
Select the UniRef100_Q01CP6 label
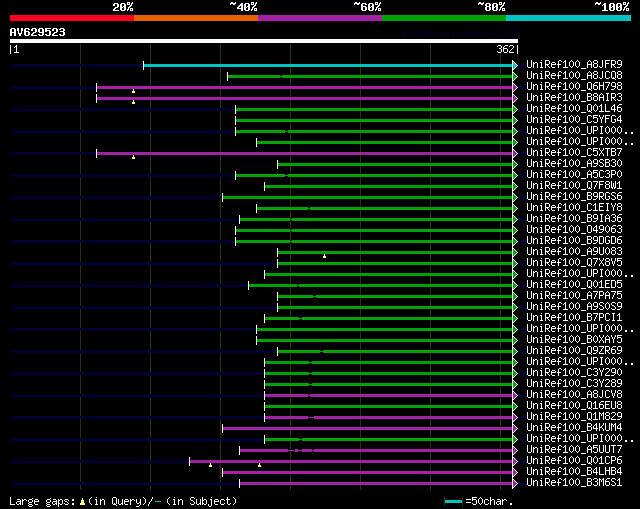(574, 461)
